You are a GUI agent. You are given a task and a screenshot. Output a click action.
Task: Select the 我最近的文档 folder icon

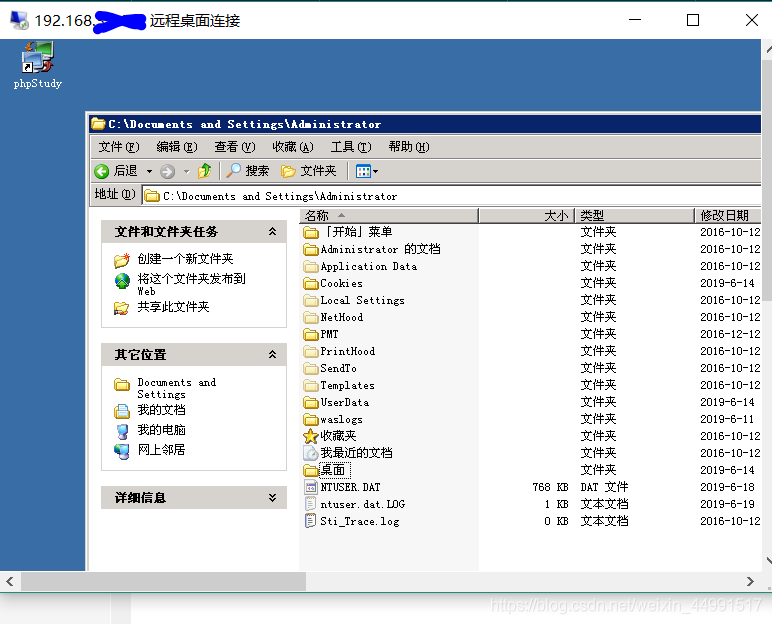(x=311, y=453)
